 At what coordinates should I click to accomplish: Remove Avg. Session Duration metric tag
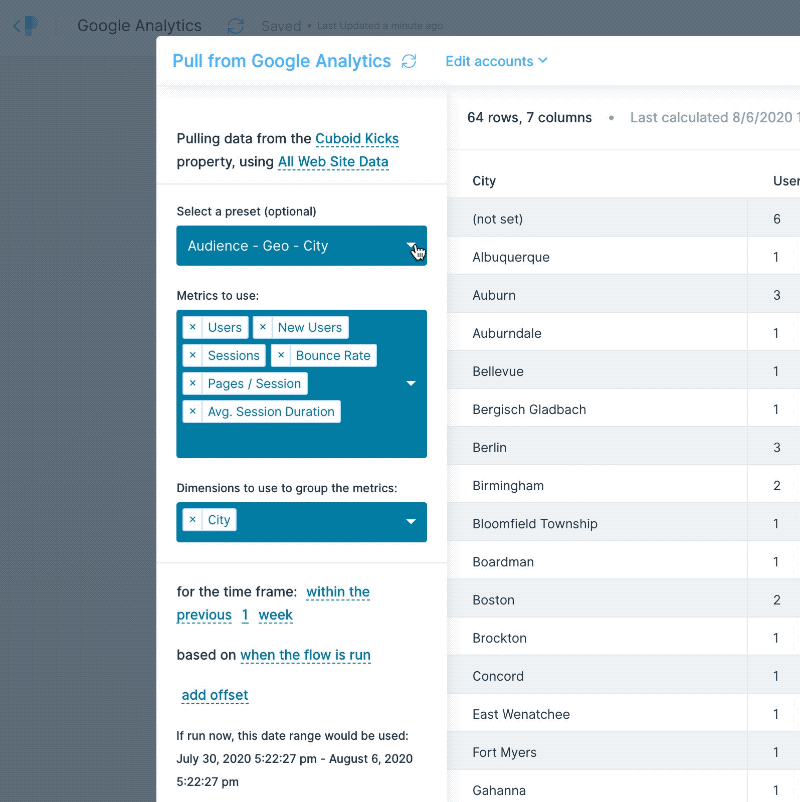192,412
